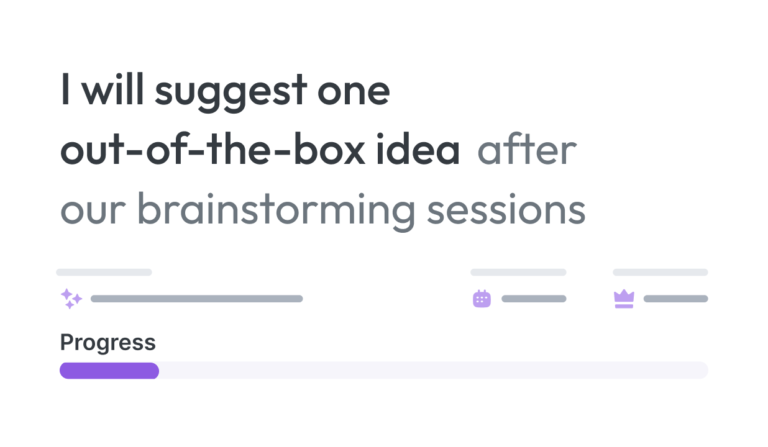Click the light placeholder above crown icon
Image resolution: width=768 pixels, height=447 pixels.
(x=660, y=272)
